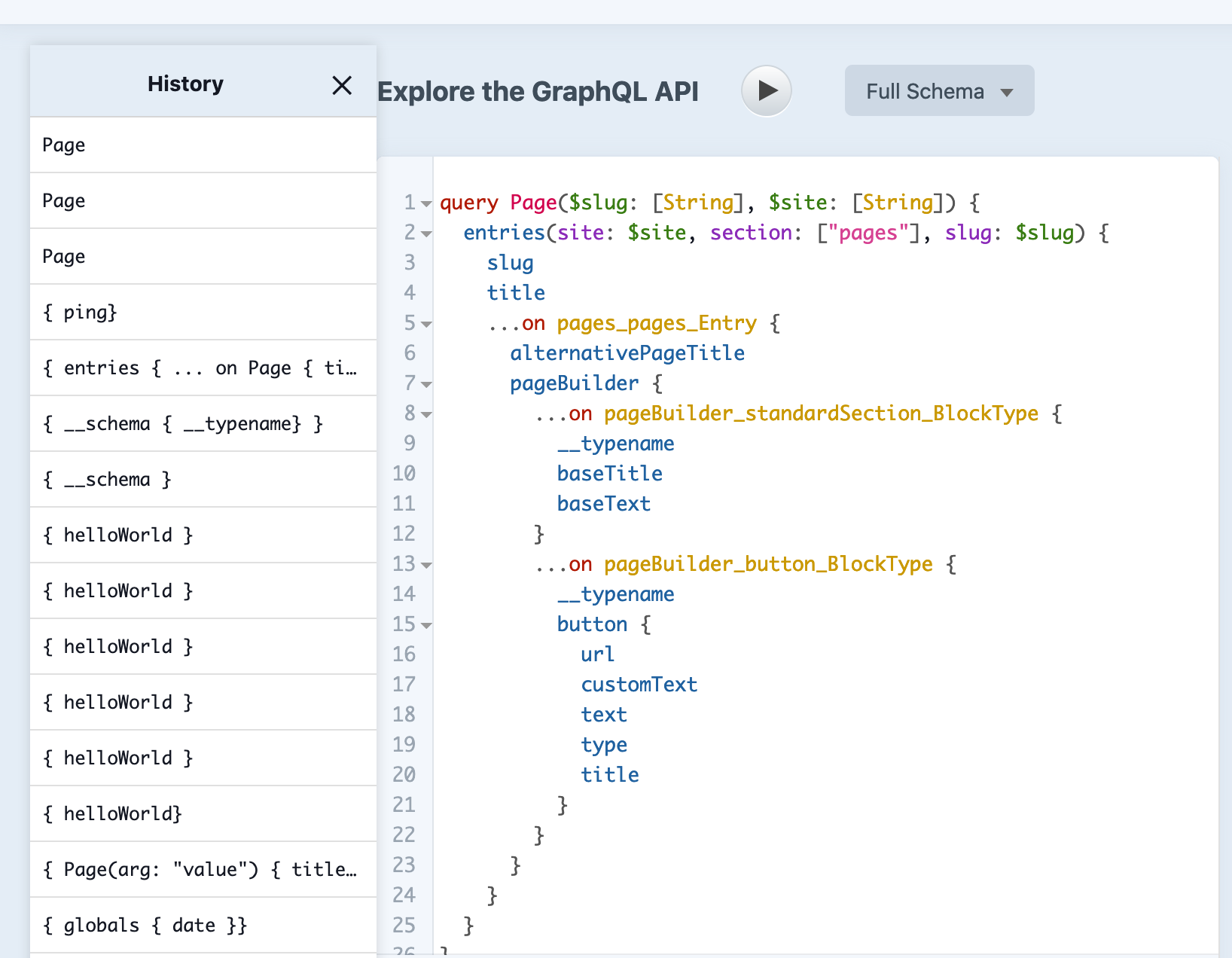This screenshot has height=958, width=1232.
Task: Collapse the entries block on line 2
Action: click(x=426, y=233)
